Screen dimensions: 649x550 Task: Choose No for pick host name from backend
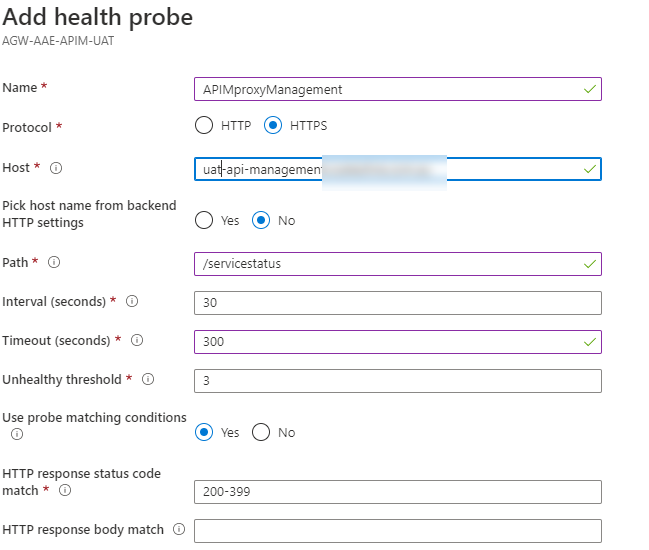[262, 220]
